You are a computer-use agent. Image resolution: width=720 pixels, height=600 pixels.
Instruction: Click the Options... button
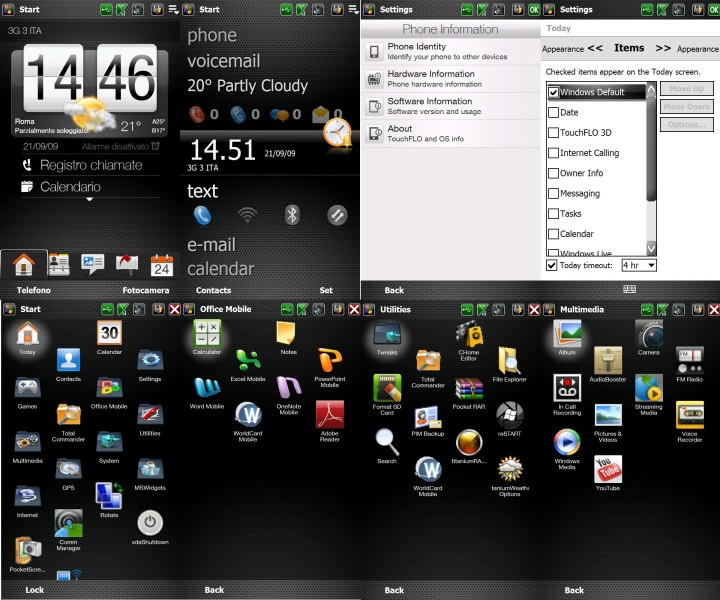[x=686, y=124]
